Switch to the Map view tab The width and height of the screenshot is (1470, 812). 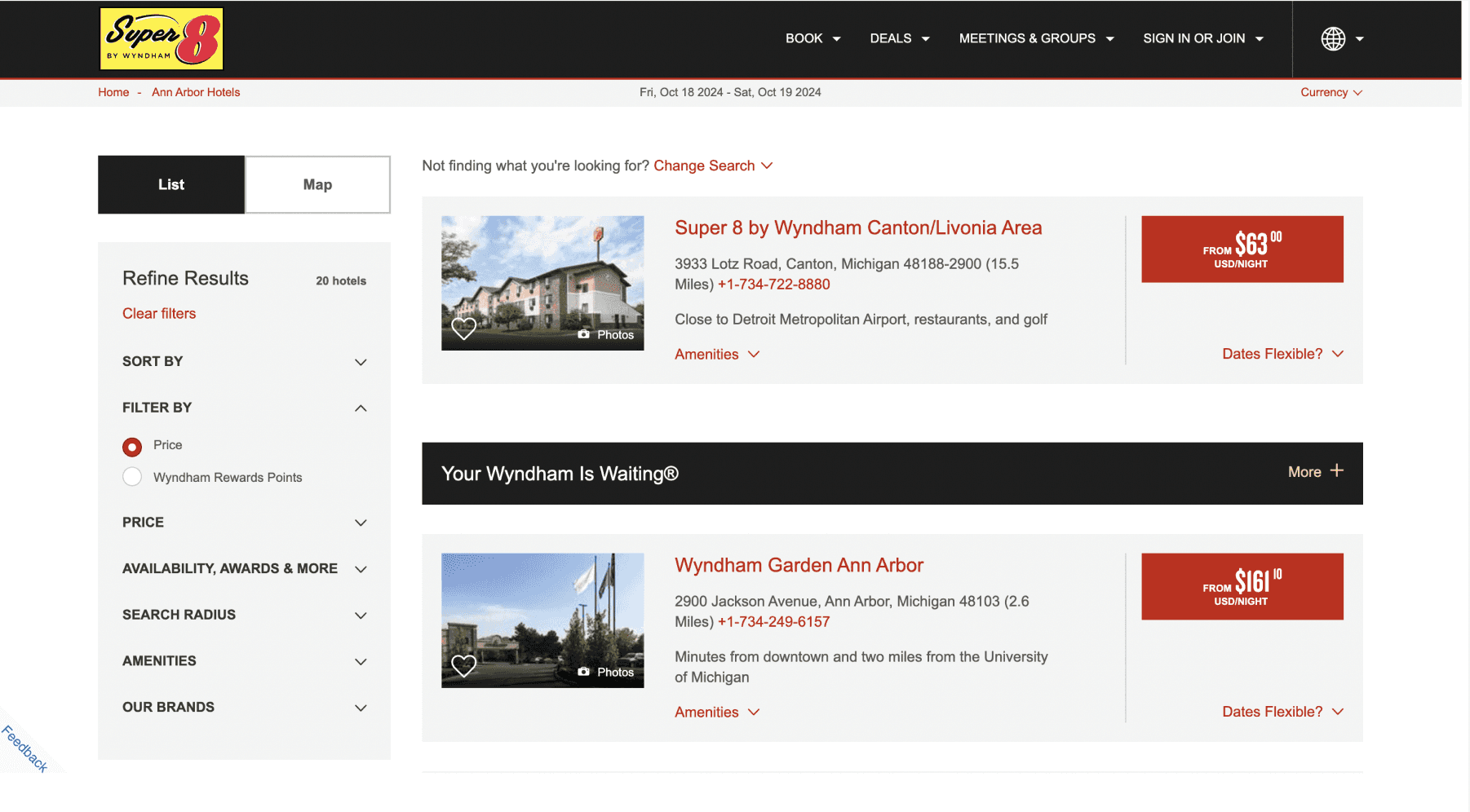pyautogui.click(x=317, y=184)
